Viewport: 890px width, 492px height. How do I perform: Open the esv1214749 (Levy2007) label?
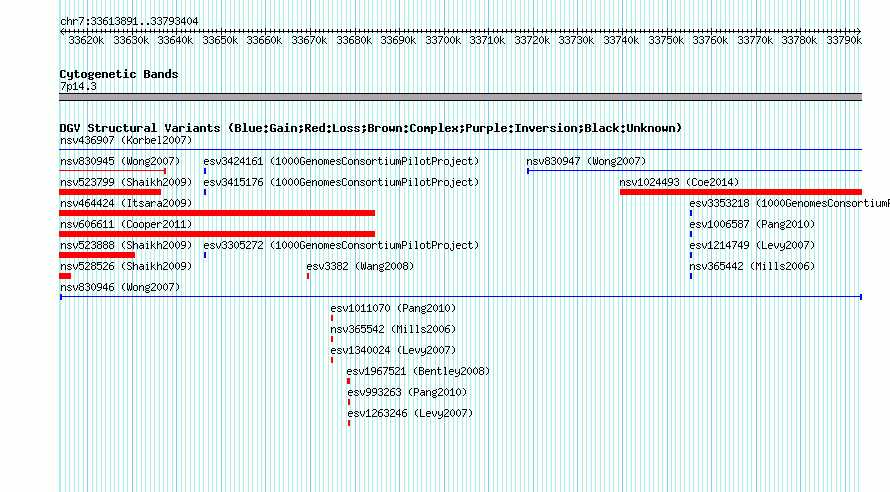click(x=752, y=245)
